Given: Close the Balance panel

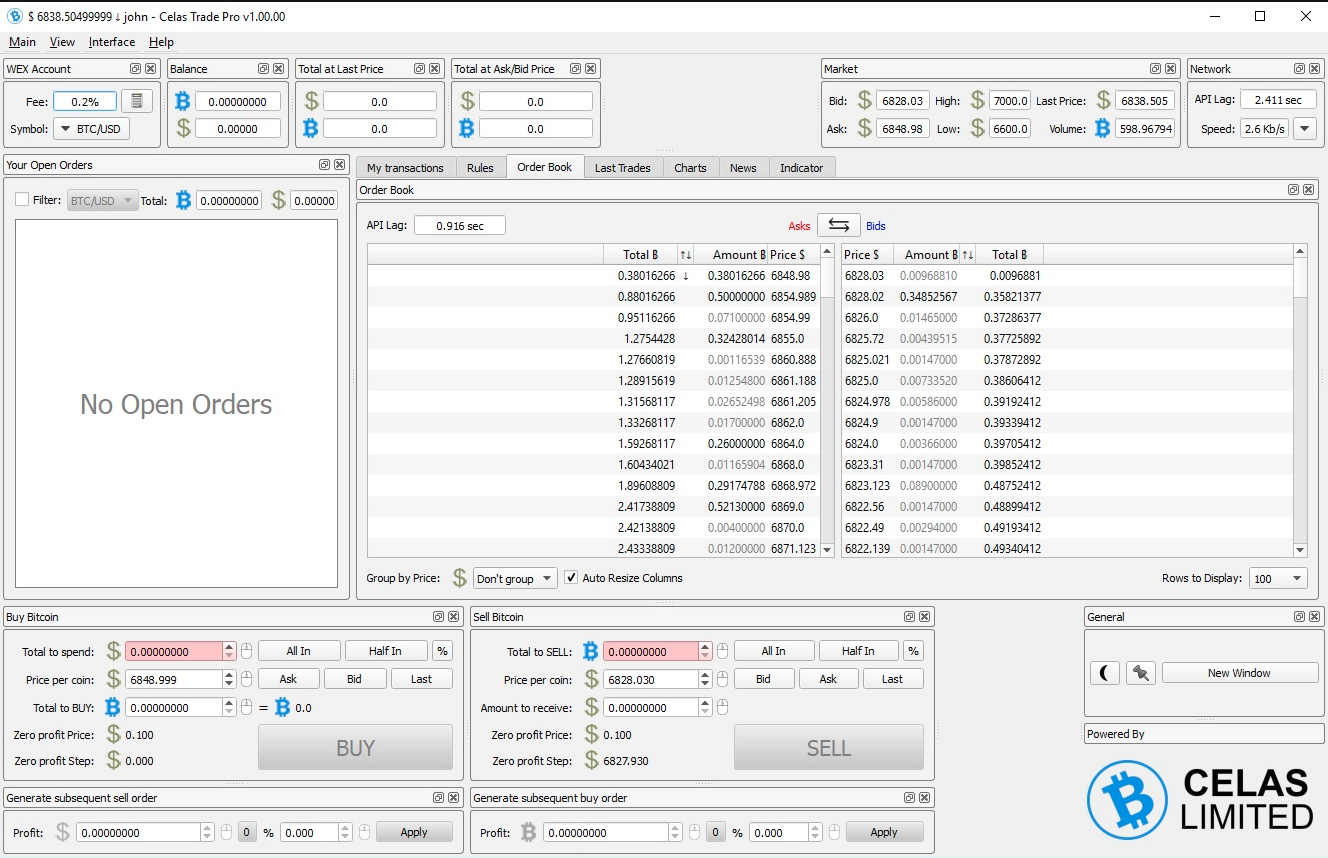Looking at the screenshot, I should tap(278, 69).
